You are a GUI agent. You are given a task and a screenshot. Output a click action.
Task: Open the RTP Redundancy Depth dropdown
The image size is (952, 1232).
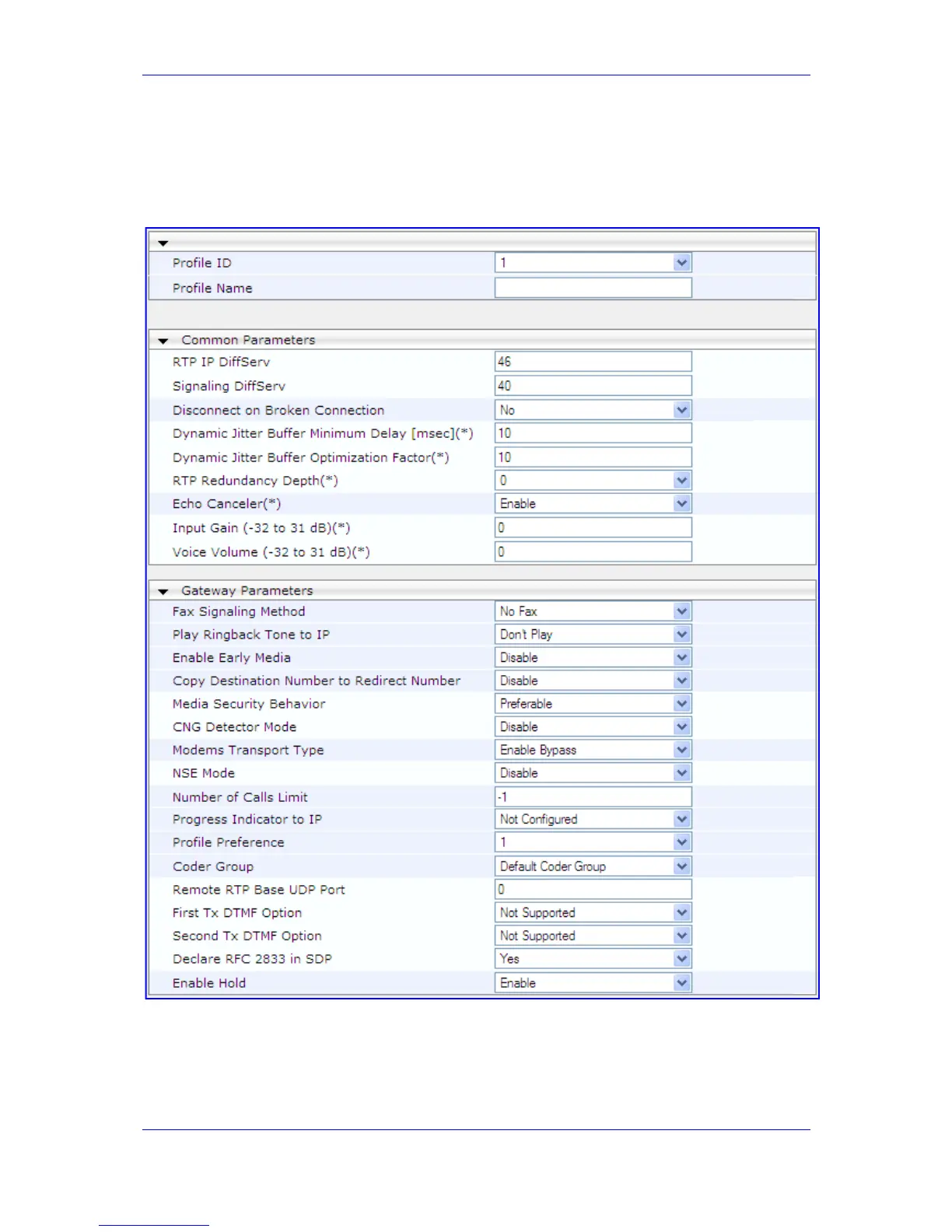click(593, 481)
